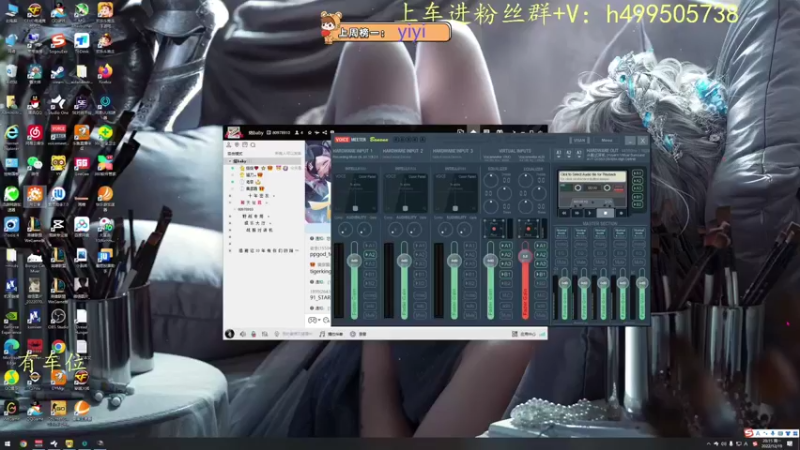Expand the 十年堂主 channel in YY
The image size is (800, 450).
click(230, 195)
